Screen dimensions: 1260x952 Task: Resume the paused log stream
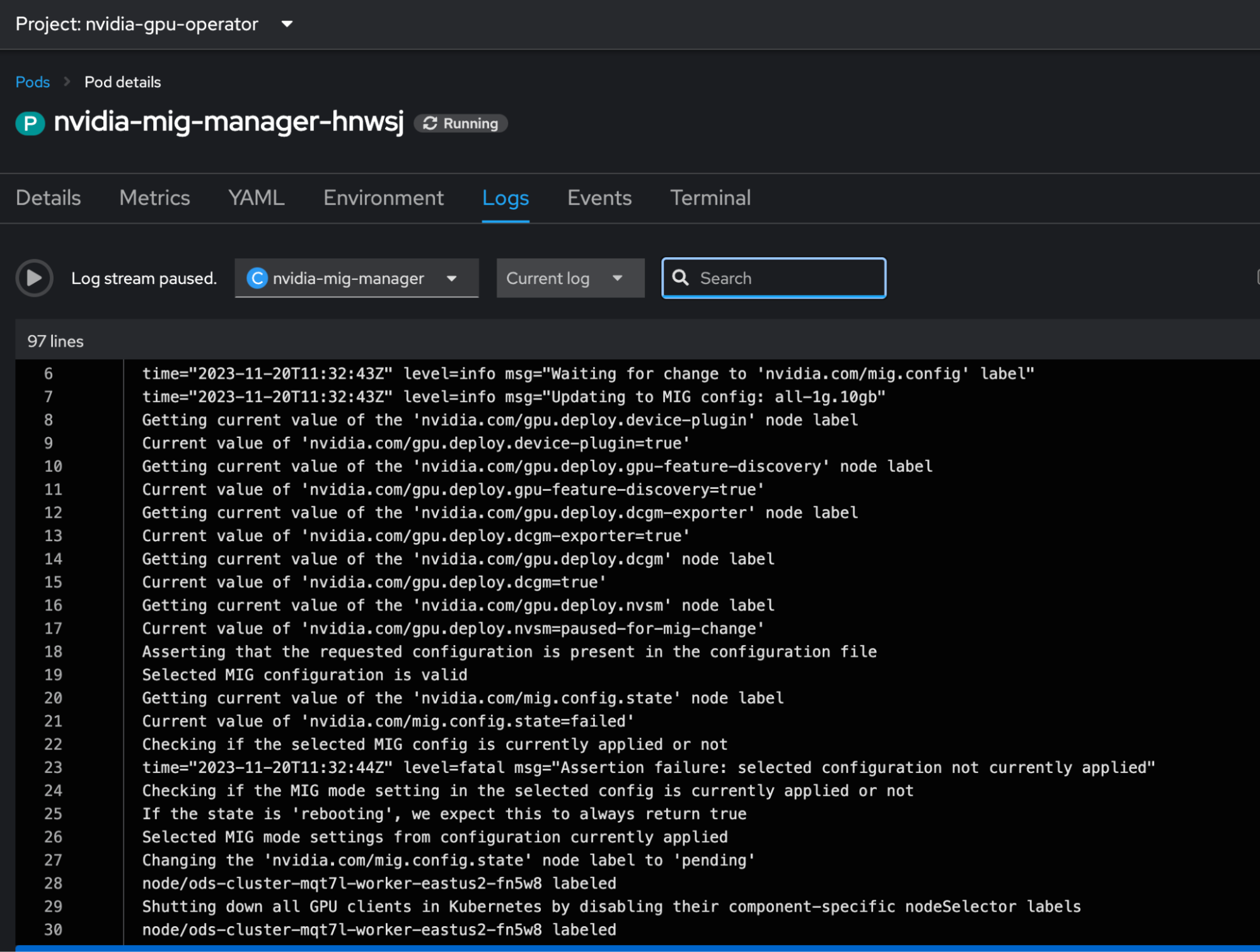pos(34,278)
